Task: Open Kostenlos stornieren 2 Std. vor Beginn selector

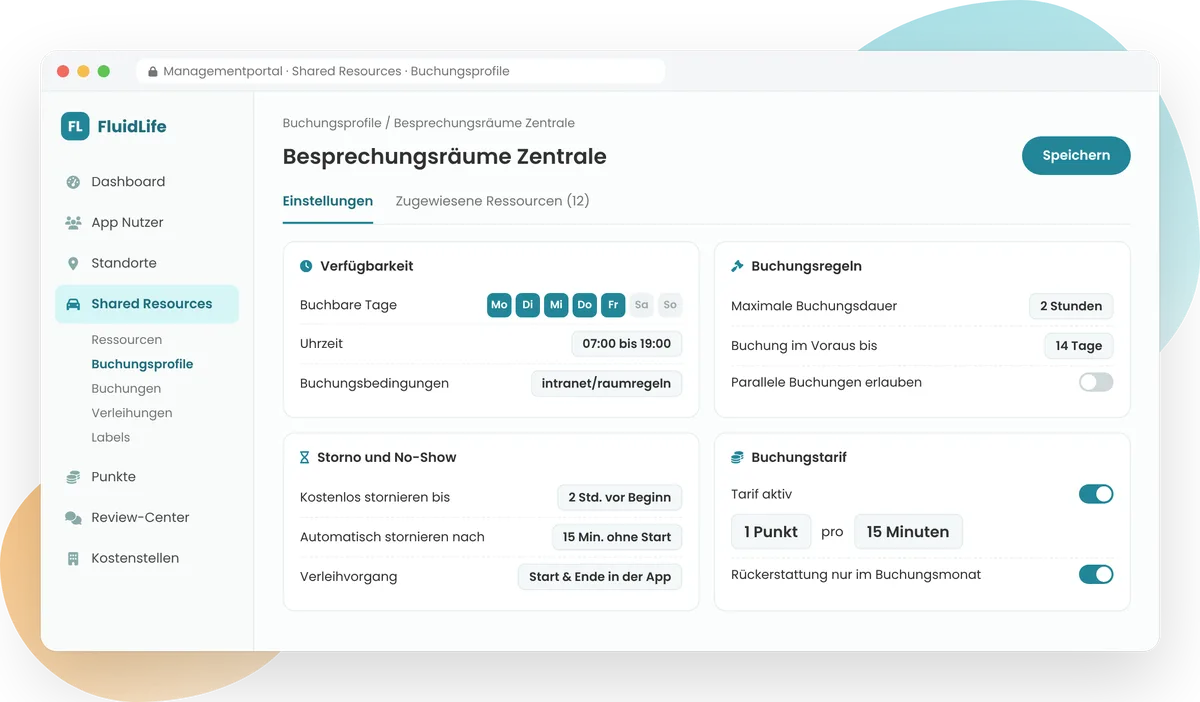Action: tap(620, 497)
